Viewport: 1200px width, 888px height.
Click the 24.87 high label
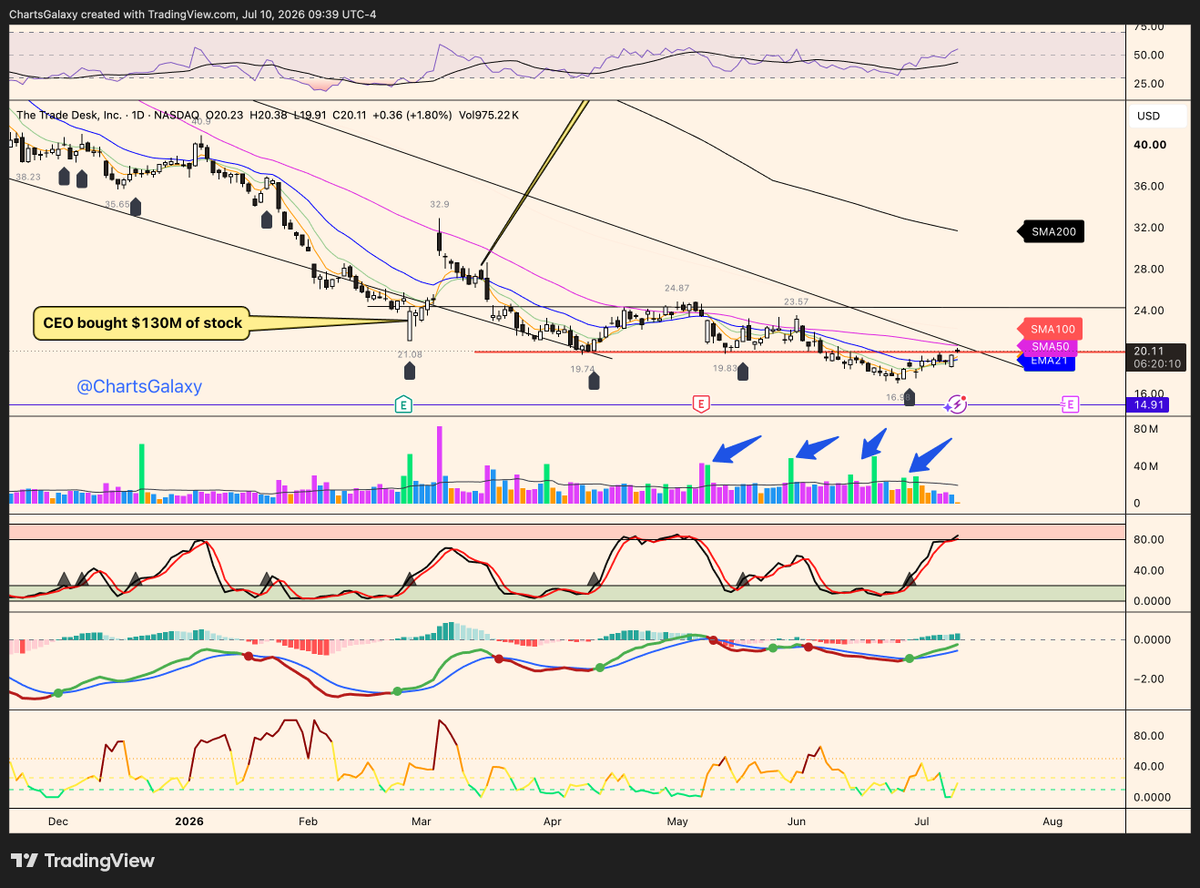click(x=678, y=288)
